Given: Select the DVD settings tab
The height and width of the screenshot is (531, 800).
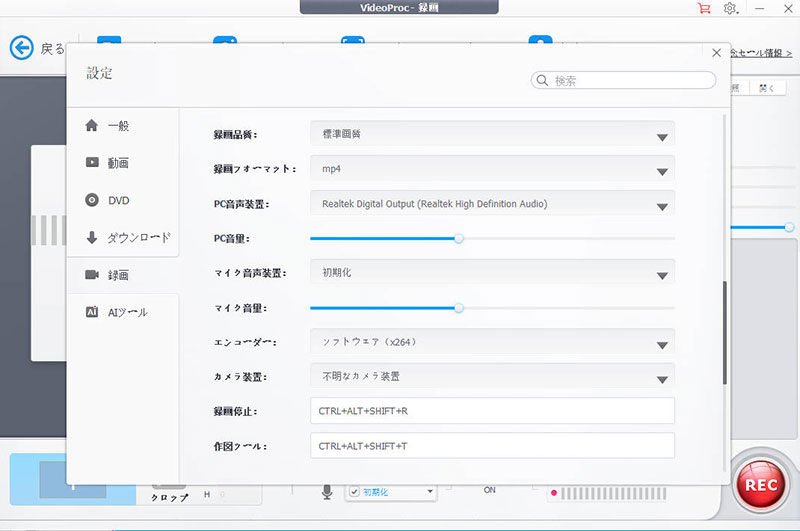Looking at the screenshot, I should tap(122, 200).
